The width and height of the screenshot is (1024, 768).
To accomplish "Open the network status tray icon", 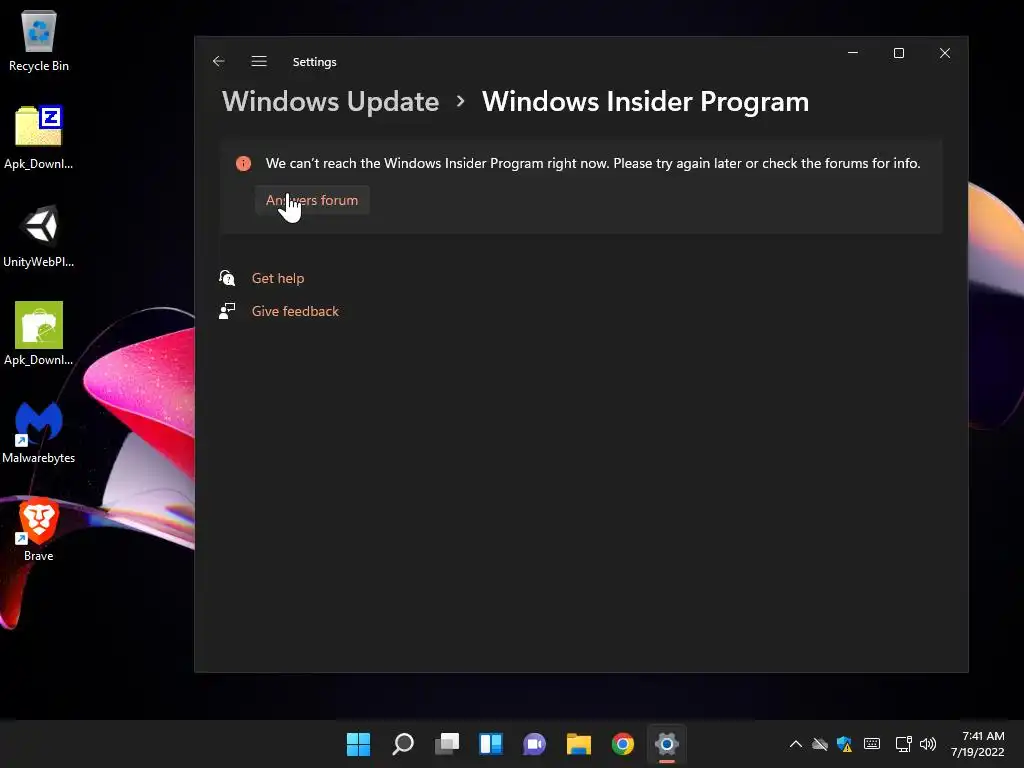I will click(903, 744).
